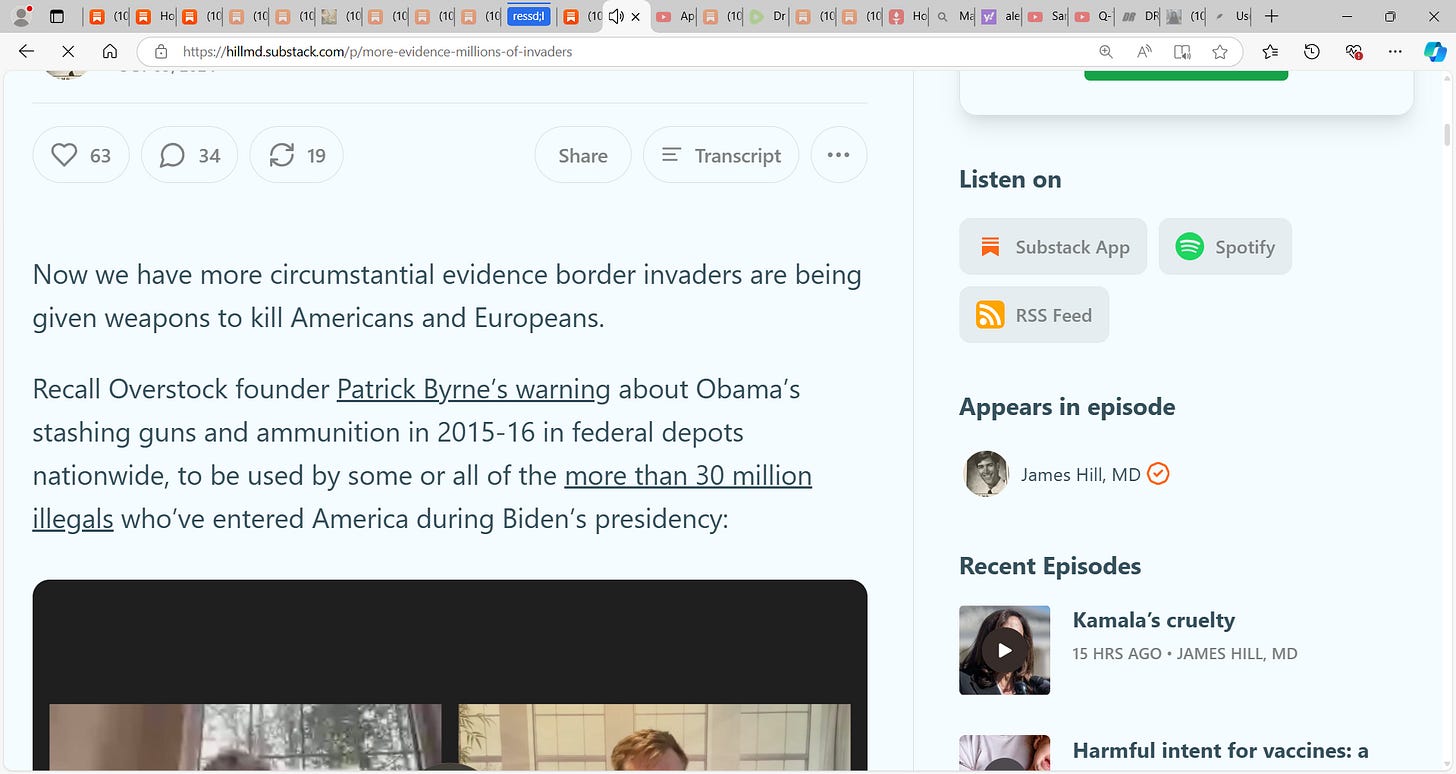Open the Settings and more menu
This screenshot has width=1456, height=774.
pos(1396,51)
